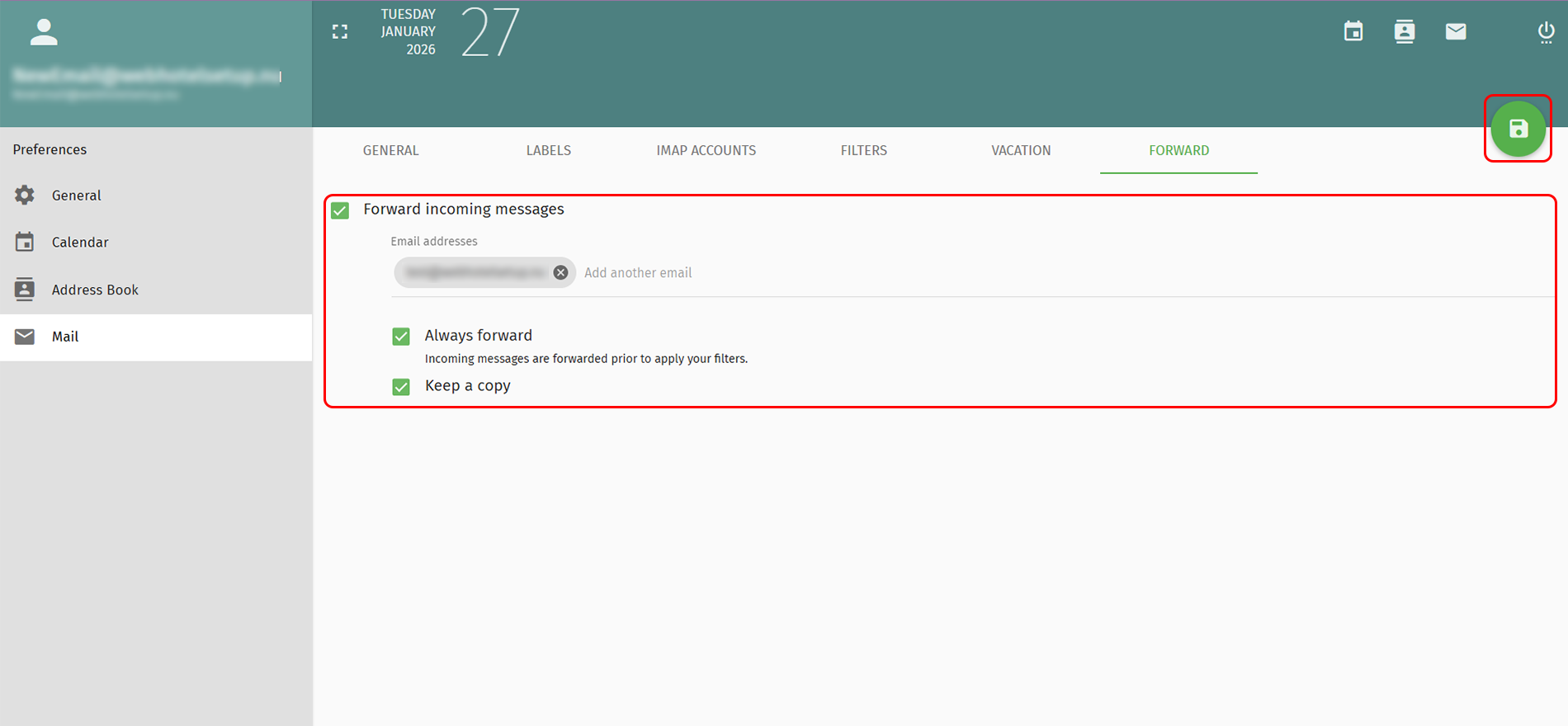The image size is (1568, 726).
Task: Go to the IMAP Accounts tab
Action: coord(706,150)
